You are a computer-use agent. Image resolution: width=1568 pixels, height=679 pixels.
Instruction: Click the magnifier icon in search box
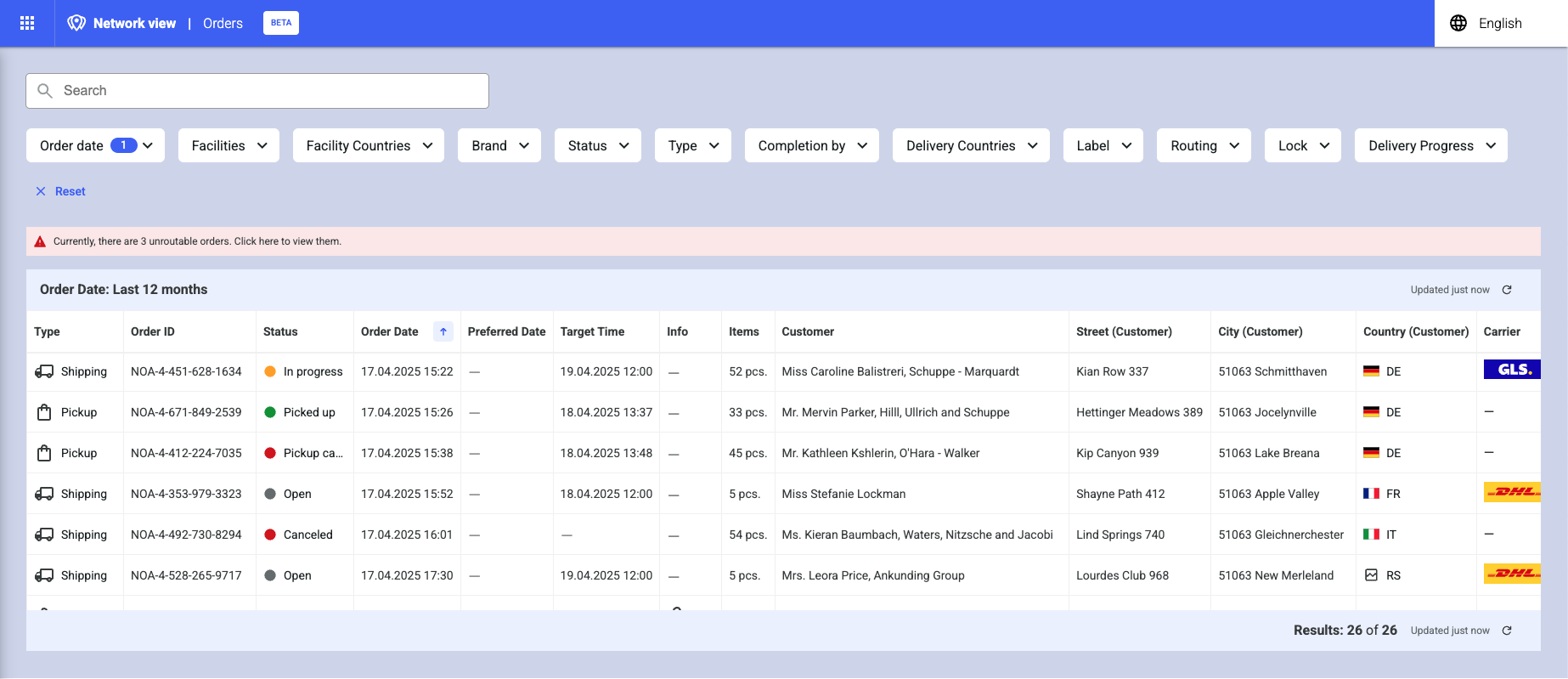click(x=46, y=91)
